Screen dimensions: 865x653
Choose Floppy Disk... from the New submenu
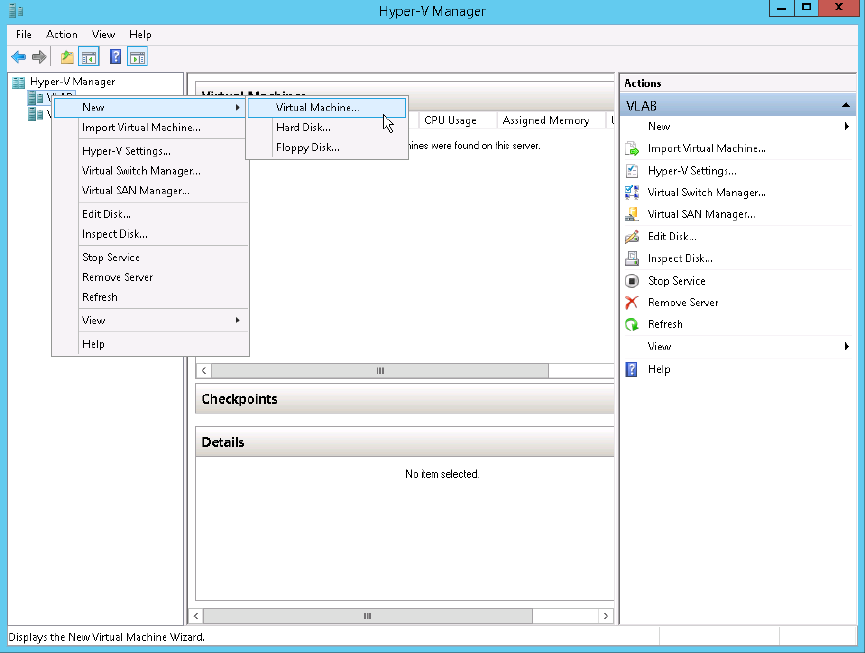(x=327, y=147)
